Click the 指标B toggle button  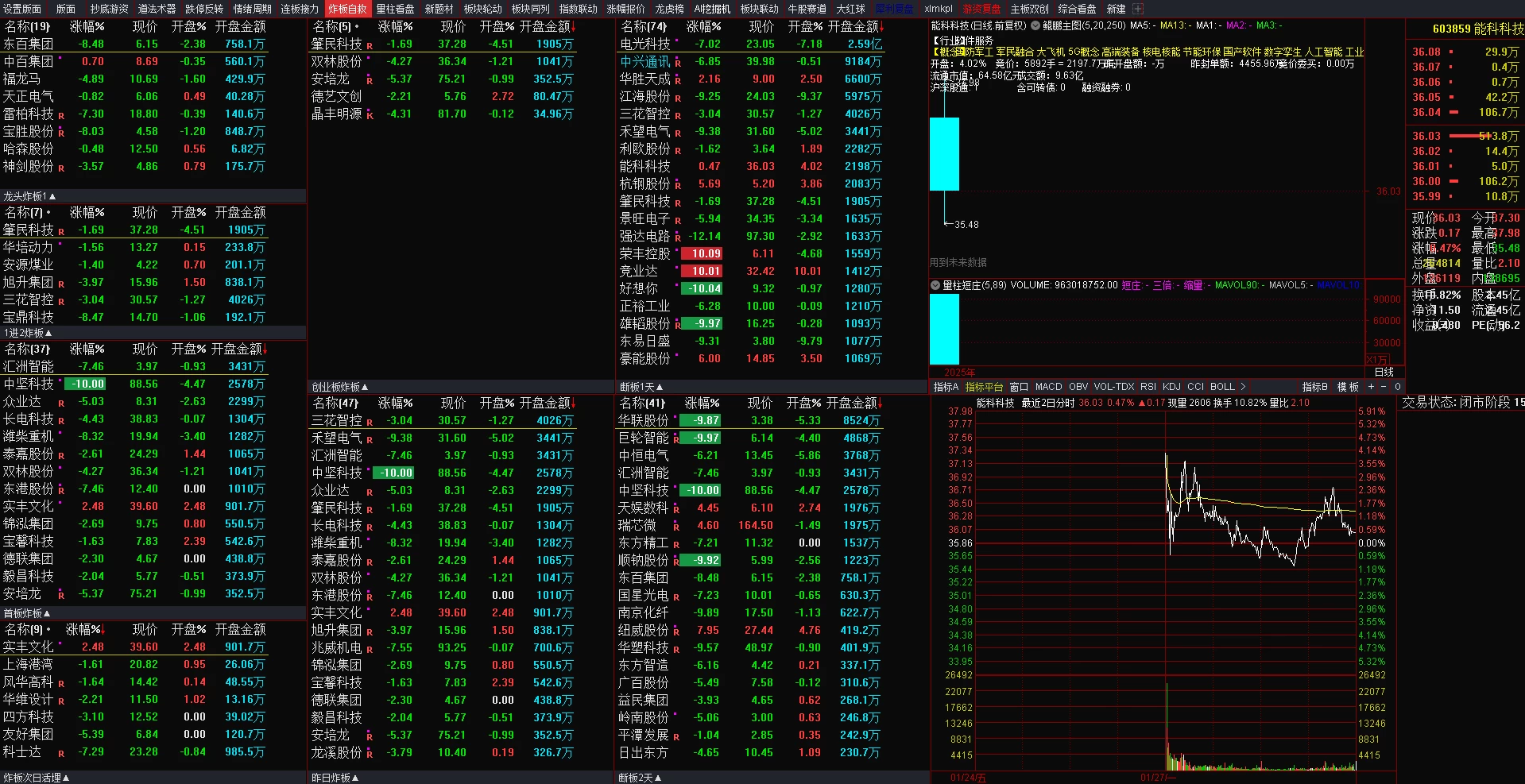[1314, 387]
